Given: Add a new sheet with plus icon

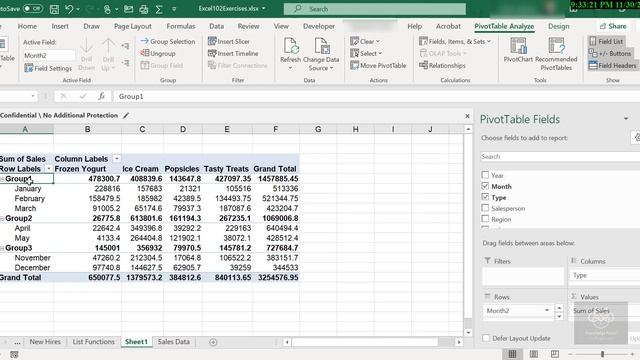Looking at the screenshot, I should tap(213, 342).
